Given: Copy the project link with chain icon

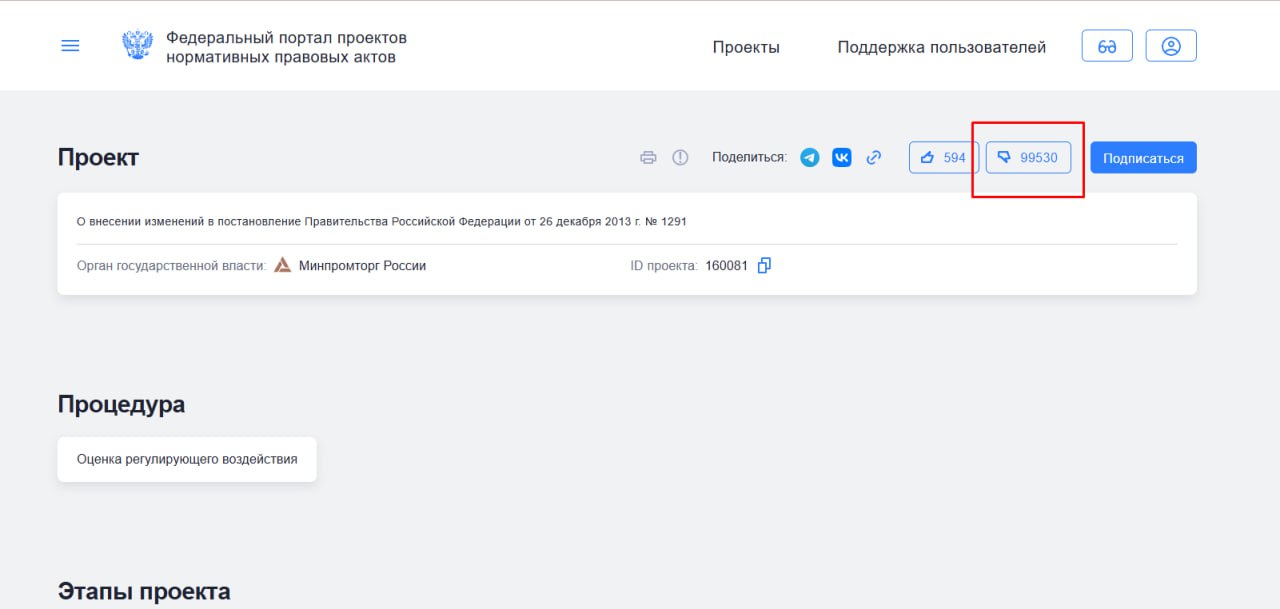Looking at the screenshot, I should pyautogui.click(x=874, y=158).
